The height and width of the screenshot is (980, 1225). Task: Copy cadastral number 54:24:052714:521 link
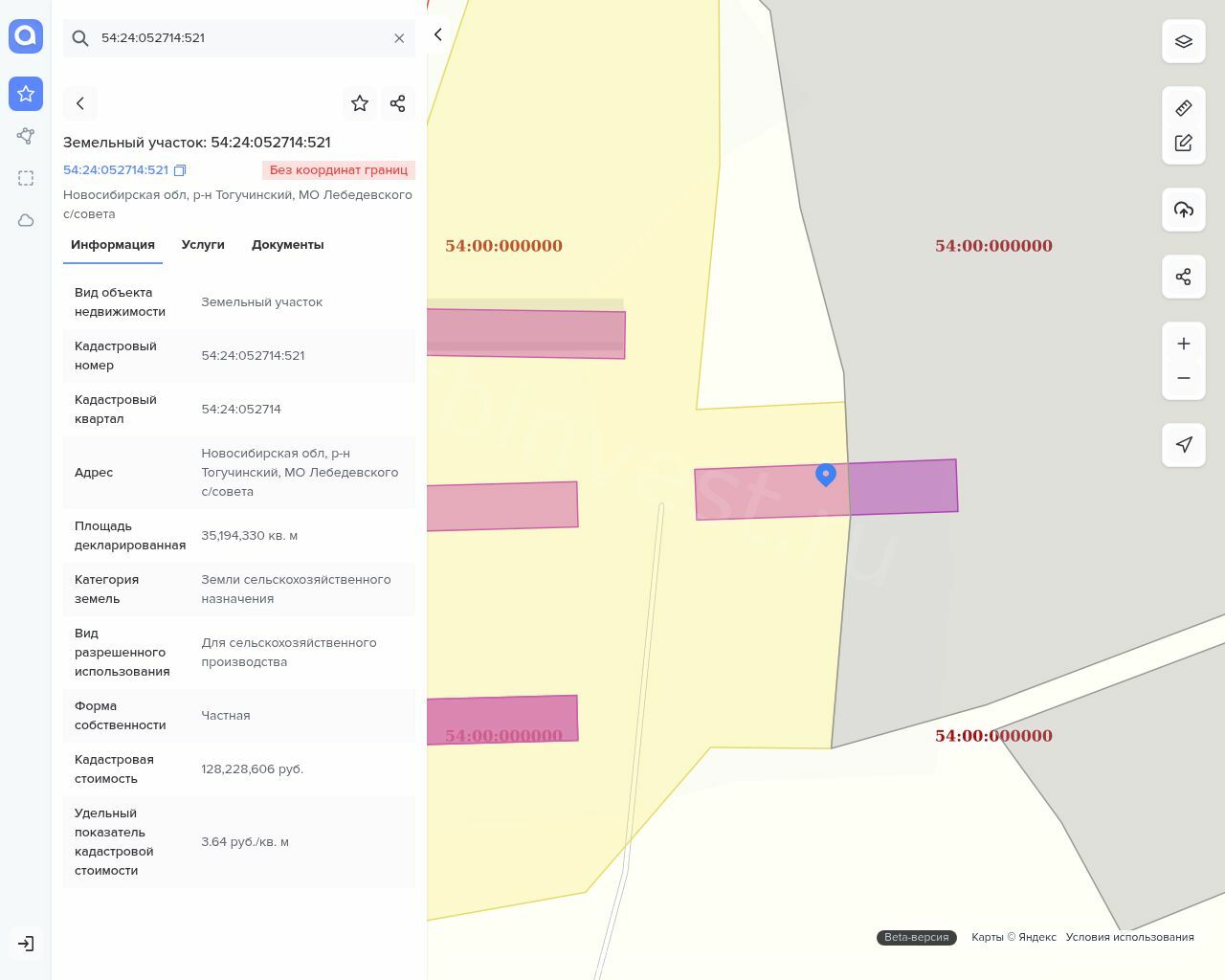pyautogui.click(x=180, y=170)
